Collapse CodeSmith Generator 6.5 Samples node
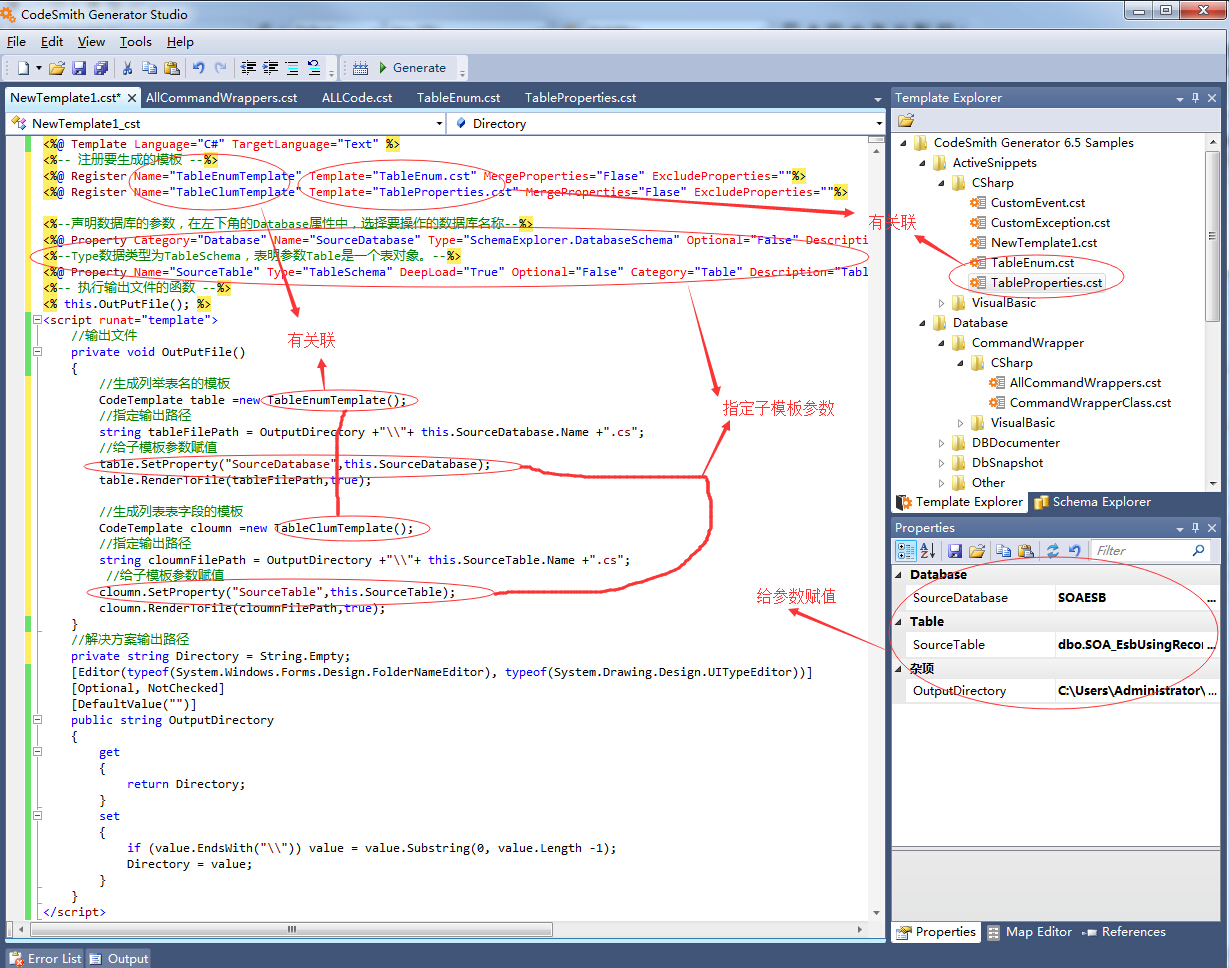Viewport: 1229px width, 968px height. click(904, 142)
